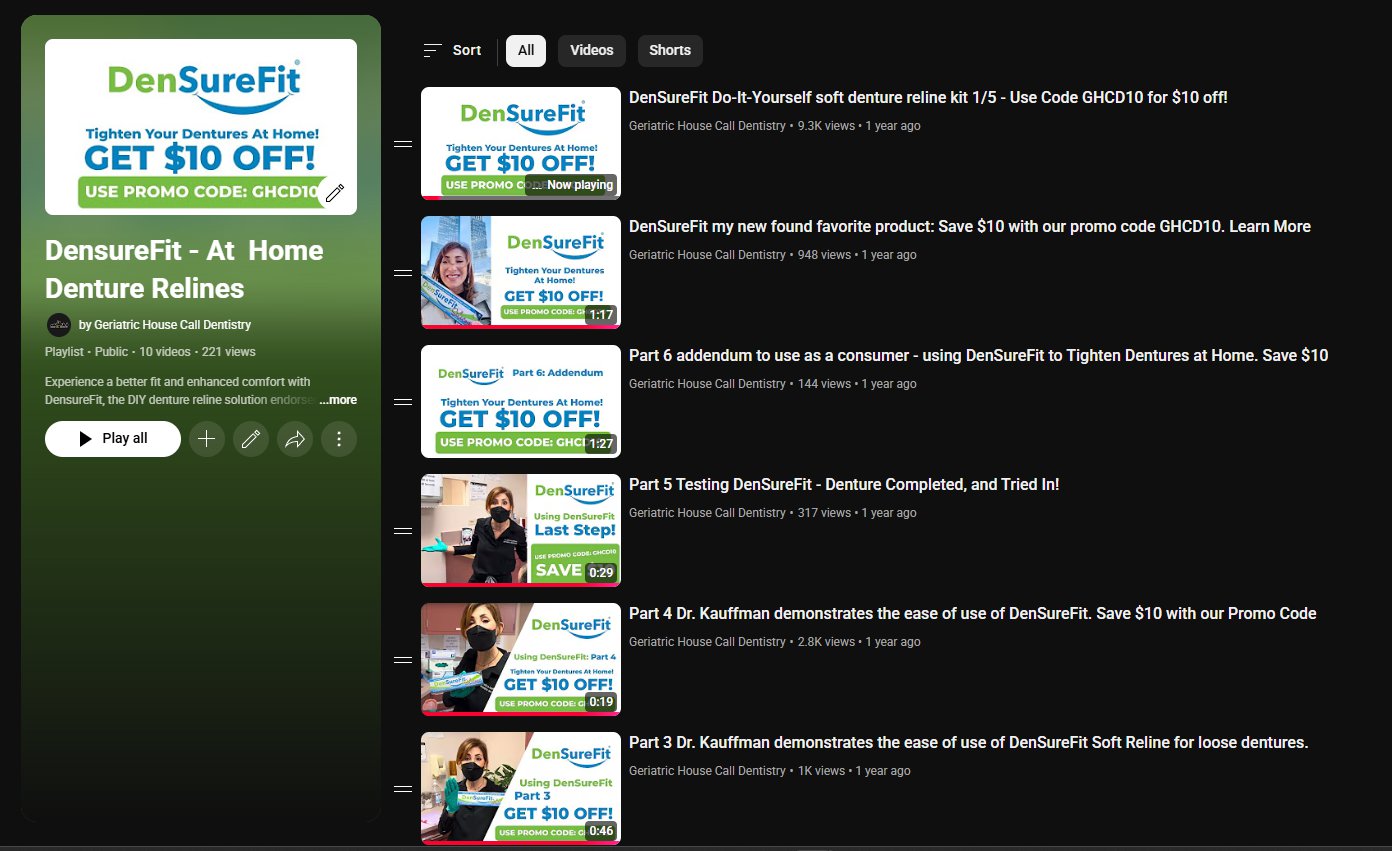Edit the playlist cover thumbnail with pencil icon
The image size is (1392, 851).
[335, 193]
